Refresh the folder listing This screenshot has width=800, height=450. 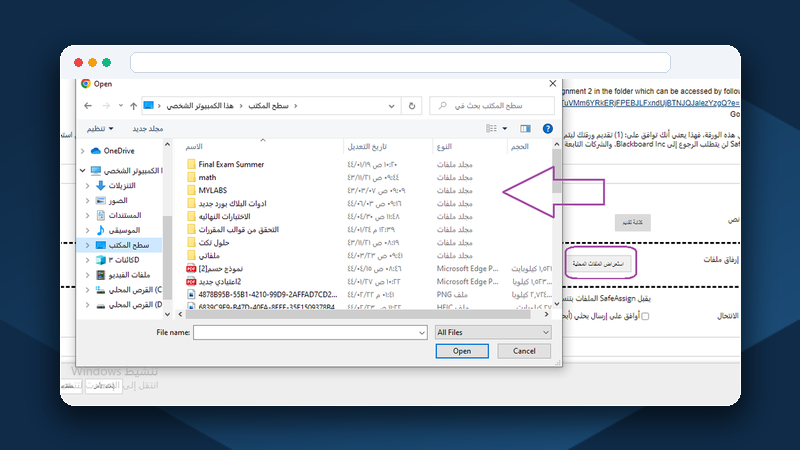click(x=412, y=106)
